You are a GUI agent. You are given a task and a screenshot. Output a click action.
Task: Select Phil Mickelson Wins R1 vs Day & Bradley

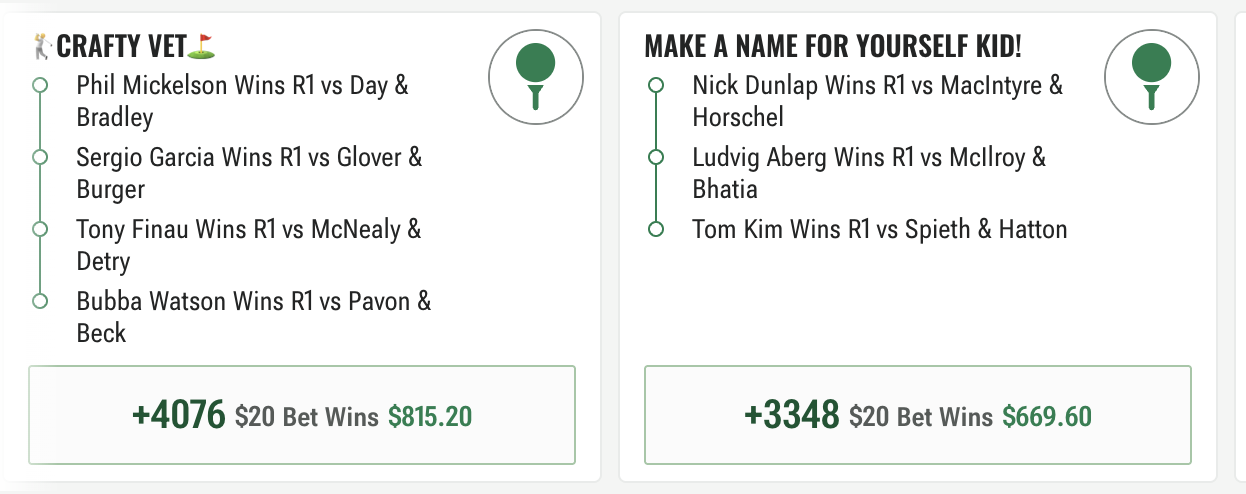(x=243, y=101)
